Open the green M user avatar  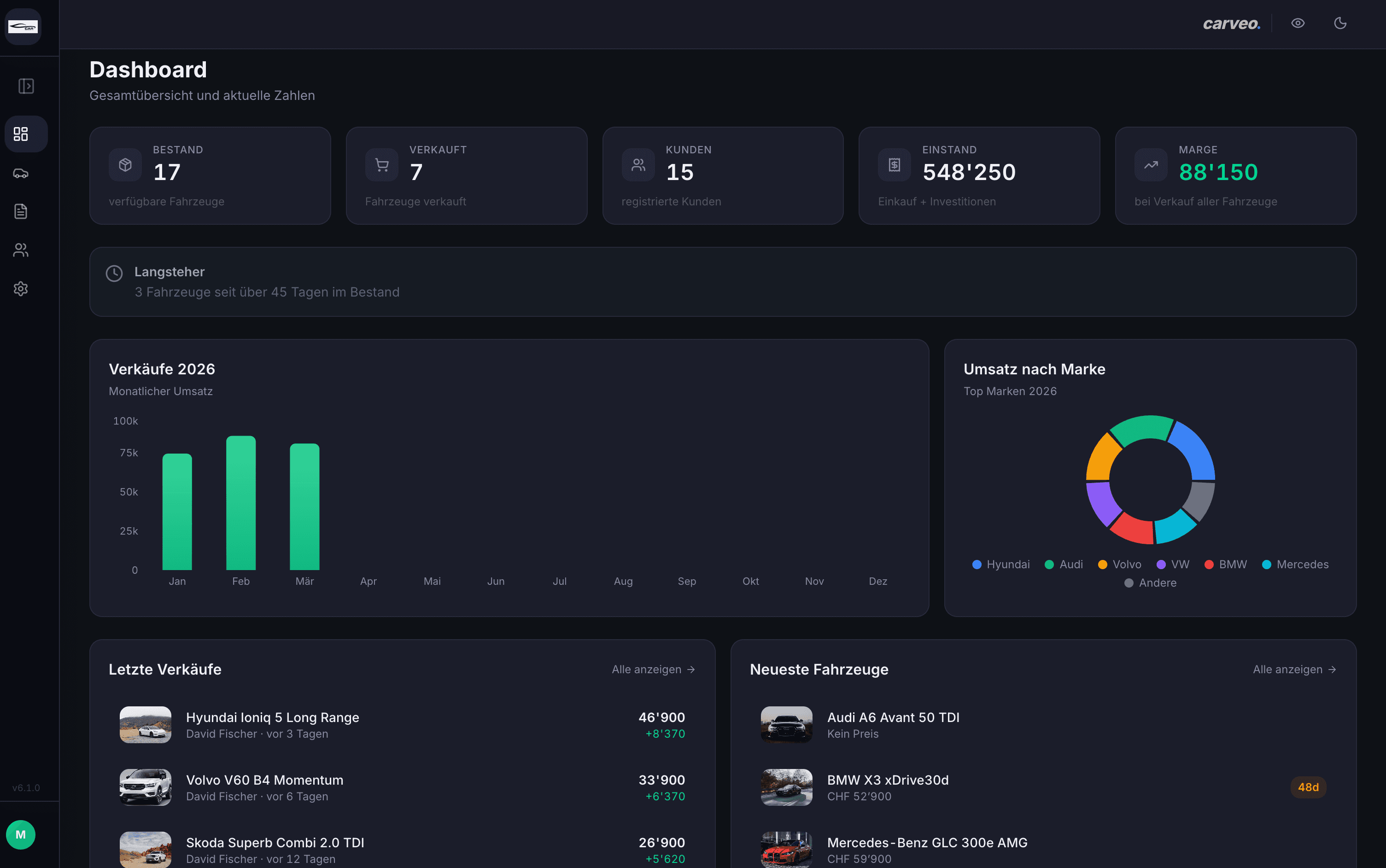pos(21,835)
